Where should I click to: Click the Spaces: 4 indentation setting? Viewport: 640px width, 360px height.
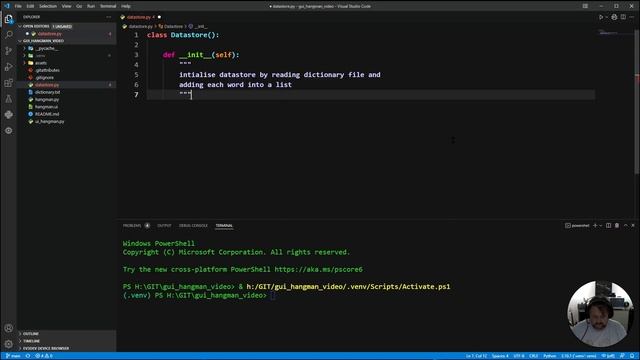(500, 356)
